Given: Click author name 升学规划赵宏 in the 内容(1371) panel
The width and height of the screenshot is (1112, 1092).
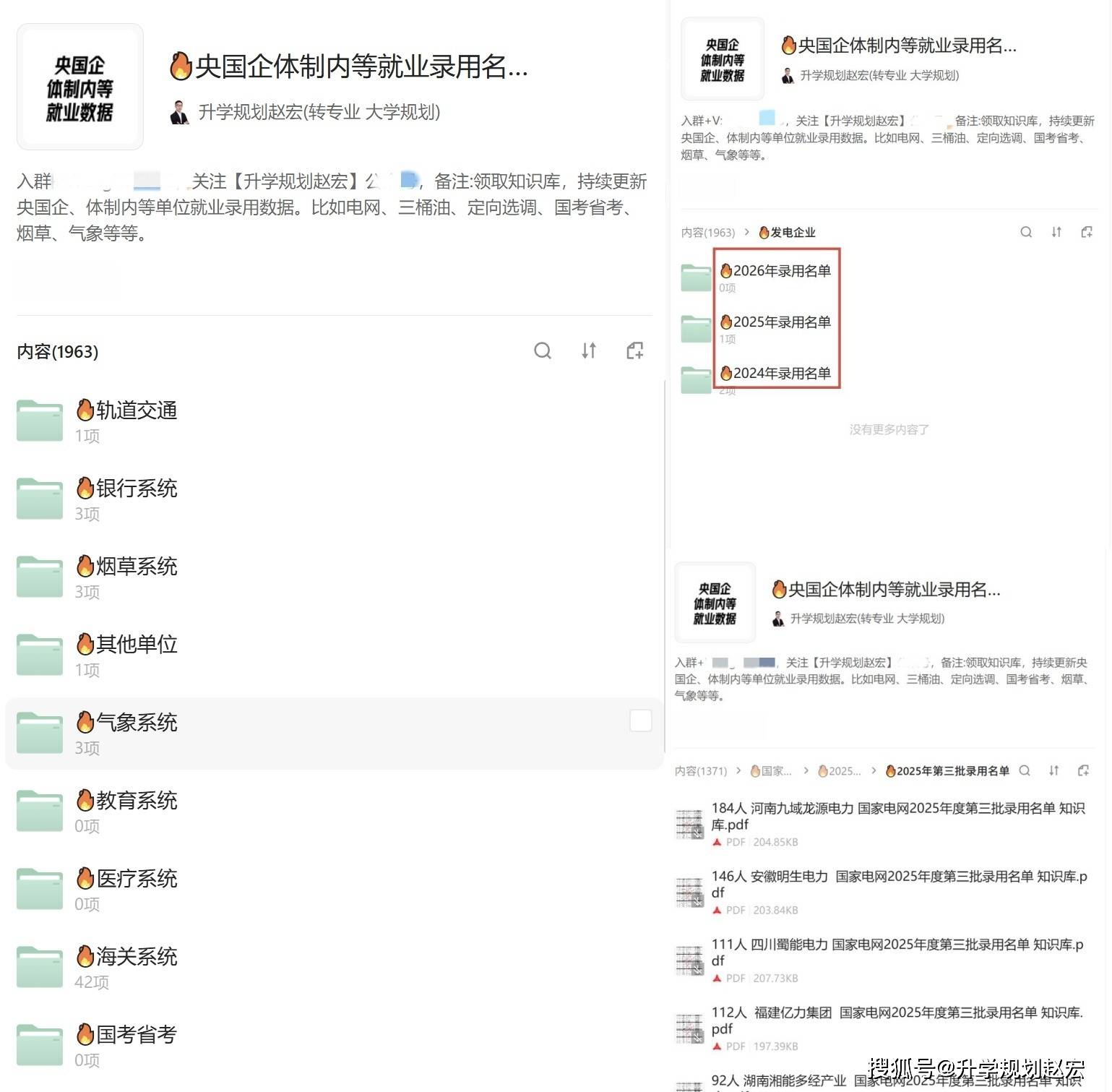Looking at the screenshot, I should click(x=867, y=619).
